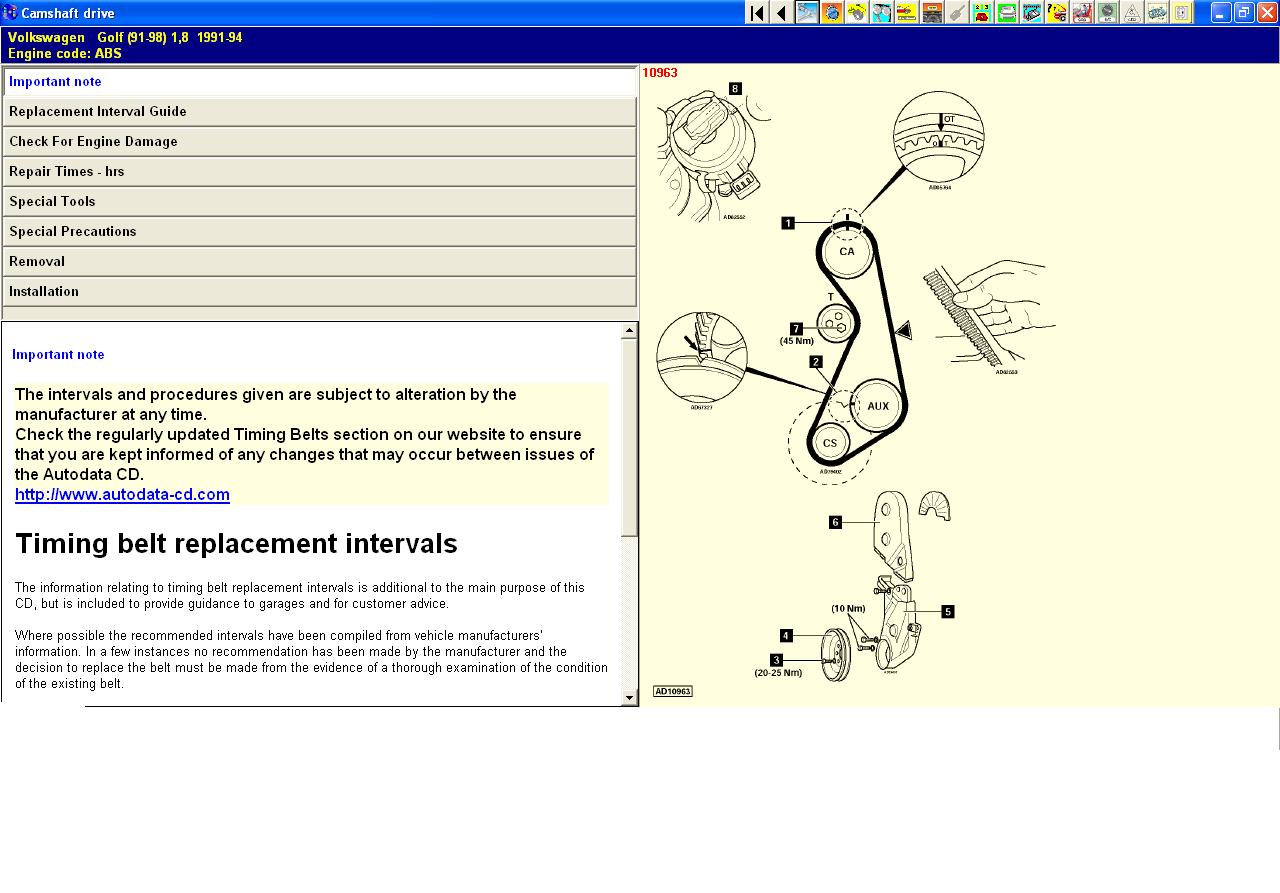1280x893 pixels.
Task: Click the warning triangle toolbar icon
Action: (1132, 13)
